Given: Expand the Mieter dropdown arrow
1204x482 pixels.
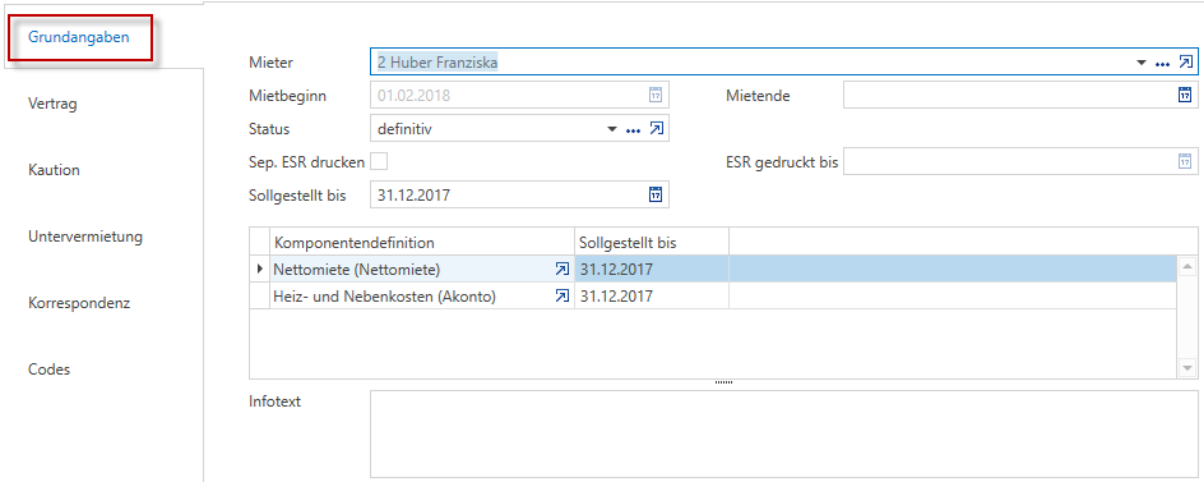Looking at the screenshot, I should (1141, 63).
